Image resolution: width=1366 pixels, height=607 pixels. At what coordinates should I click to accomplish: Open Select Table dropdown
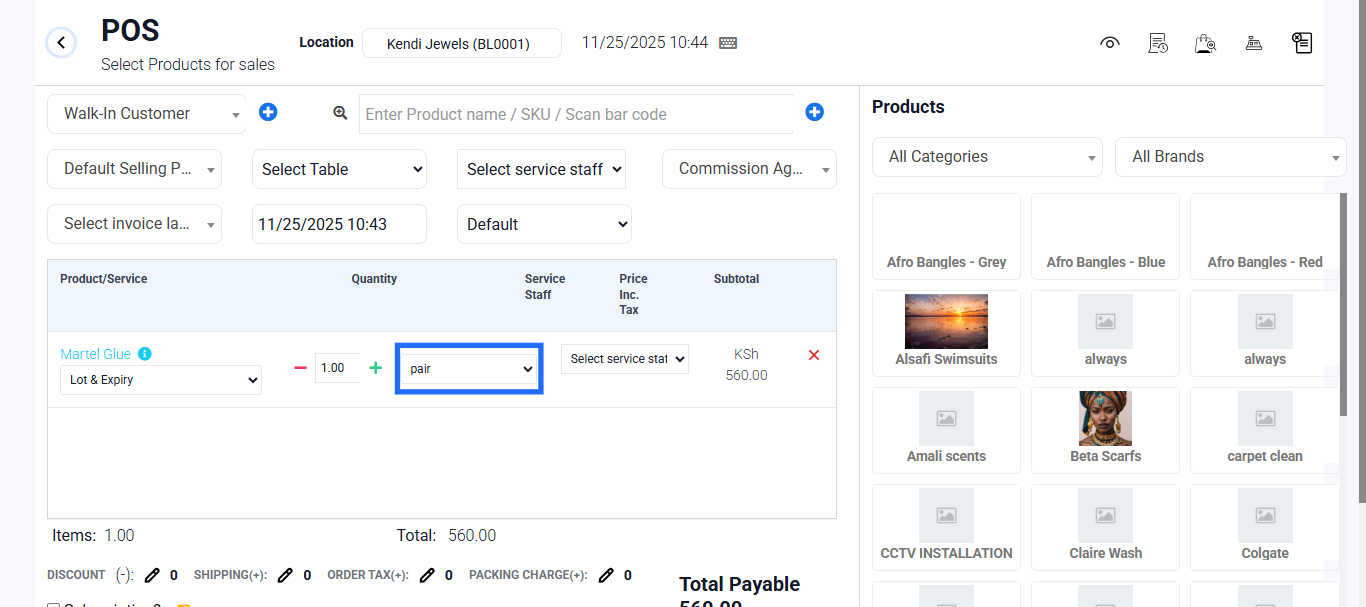(x=340, y=169)
